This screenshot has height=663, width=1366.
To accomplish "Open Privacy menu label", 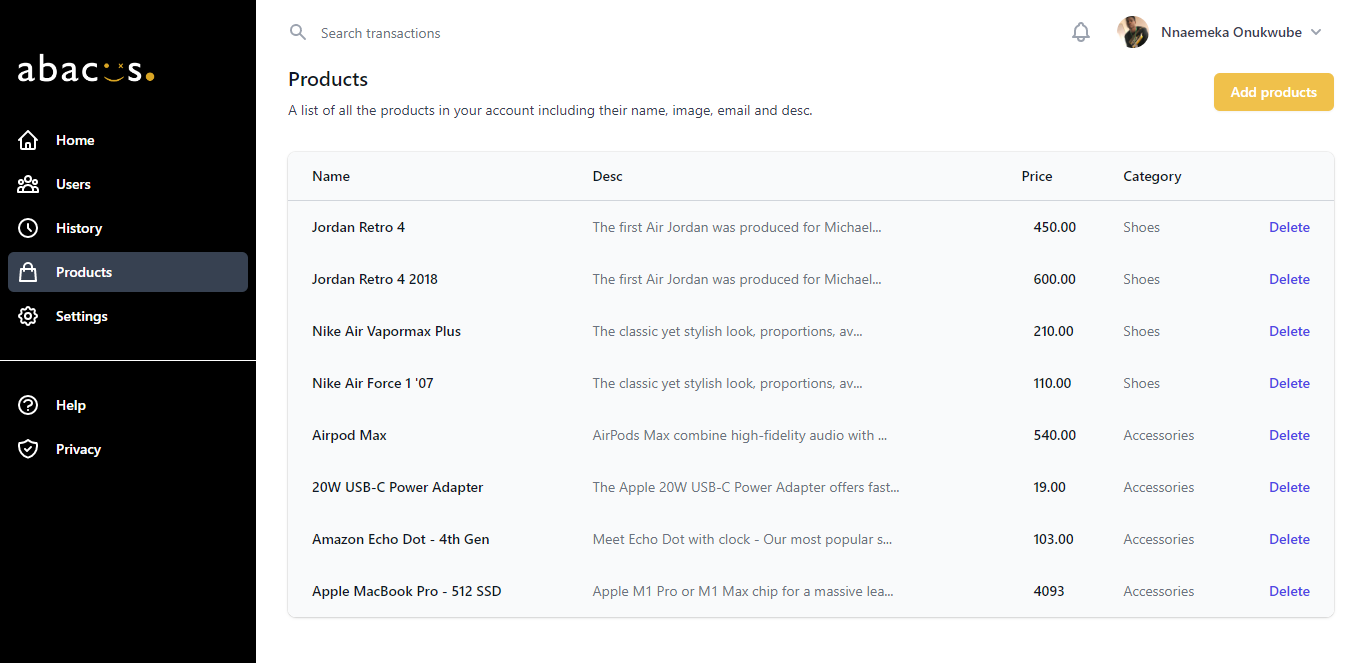I will click(78, 449).
